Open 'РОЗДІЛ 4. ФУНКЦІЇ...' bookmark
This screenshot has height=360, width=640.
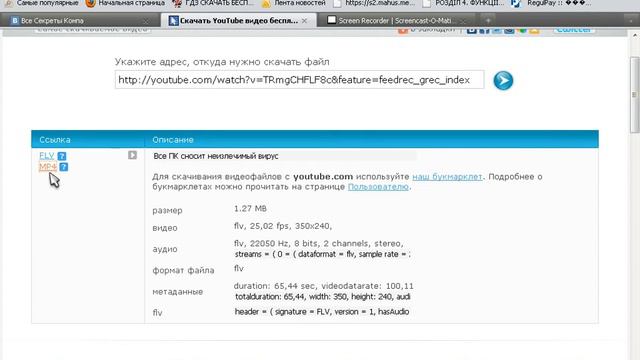[464, 3]
